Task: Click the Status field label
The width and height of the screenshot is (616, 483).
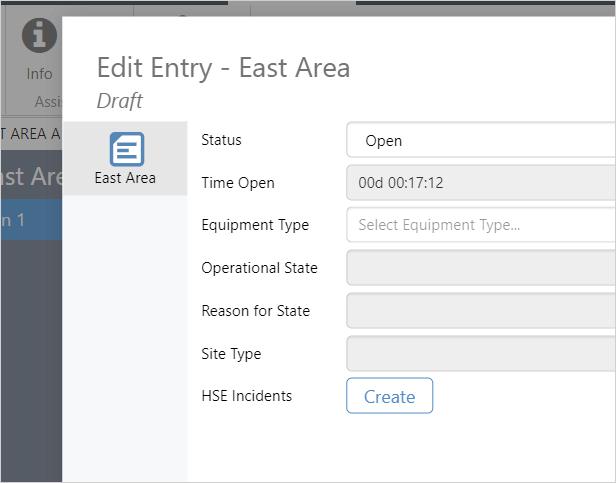Action: 221,140
